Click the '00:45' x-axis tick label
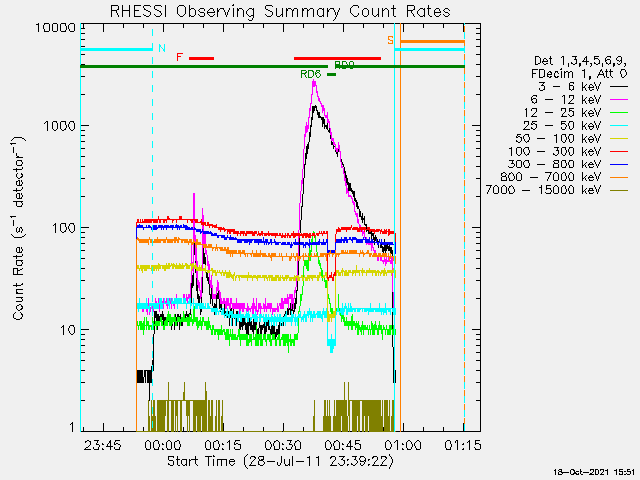 tap(342, 445)
